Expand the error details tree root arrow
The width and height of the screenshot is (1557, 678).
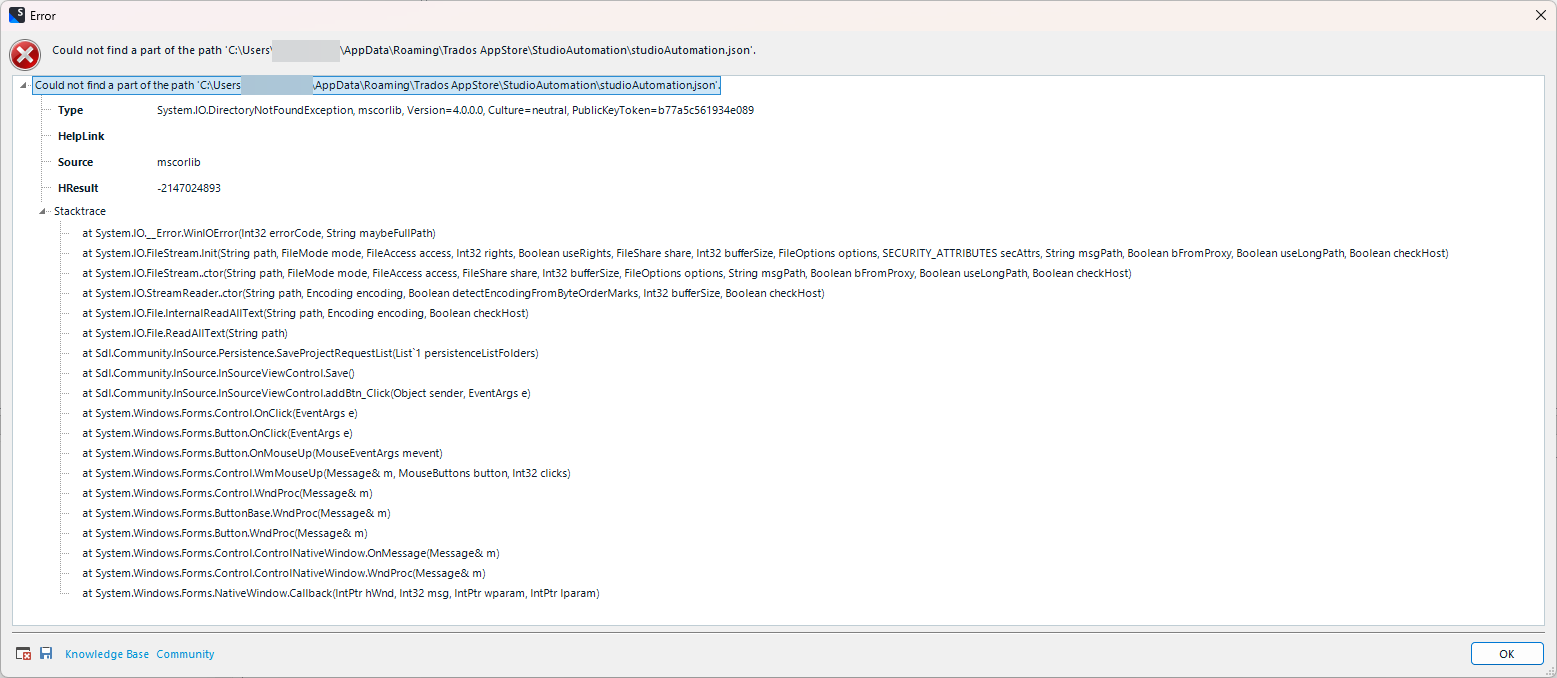pyautogui.click(x=22, y=85)
